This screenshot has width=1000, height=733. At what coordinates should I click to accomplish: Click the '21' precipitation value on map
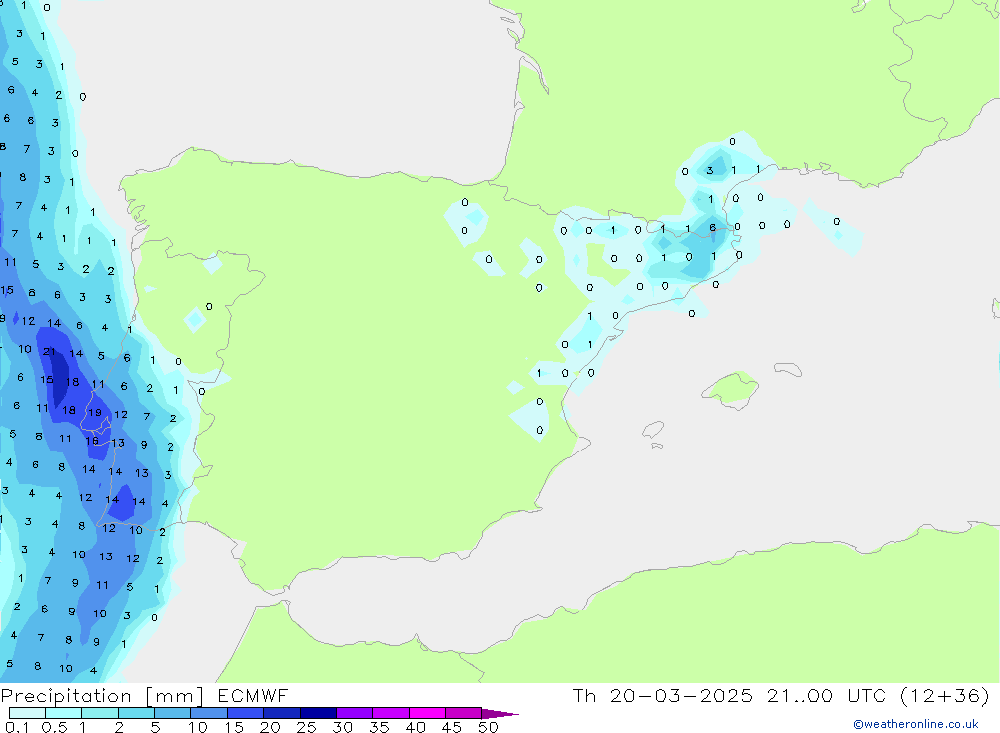click(x=49, y=352)
